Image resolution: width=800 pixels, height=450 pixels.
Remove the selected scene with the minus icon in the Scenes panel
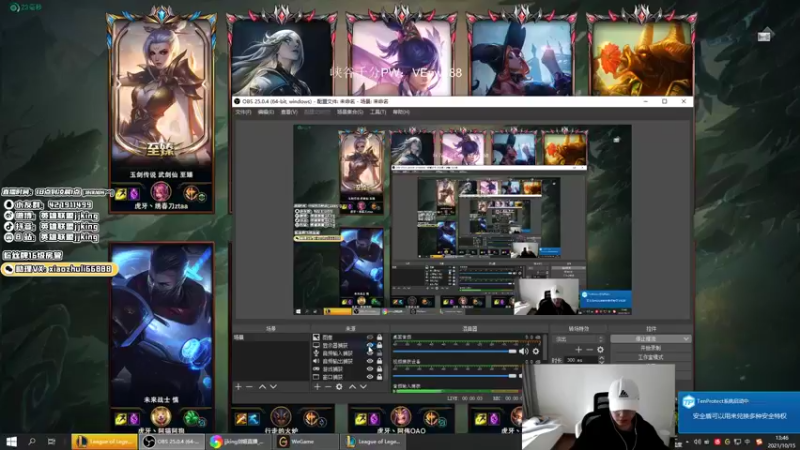249,387
